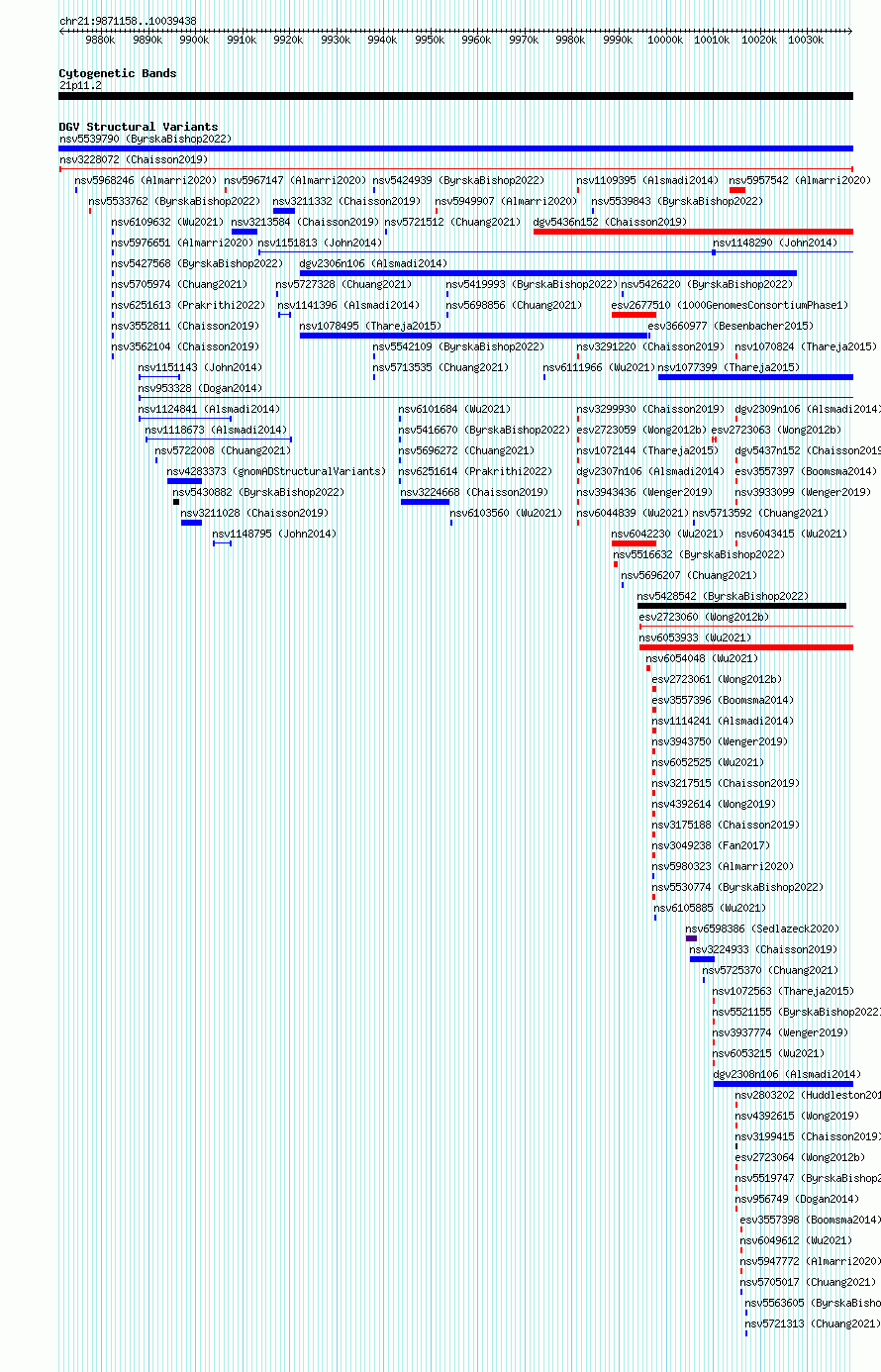Select the nsv6054048 (Wu2021) label
The height and width of the screenshot is (1372, 881).
coord(703,658)
